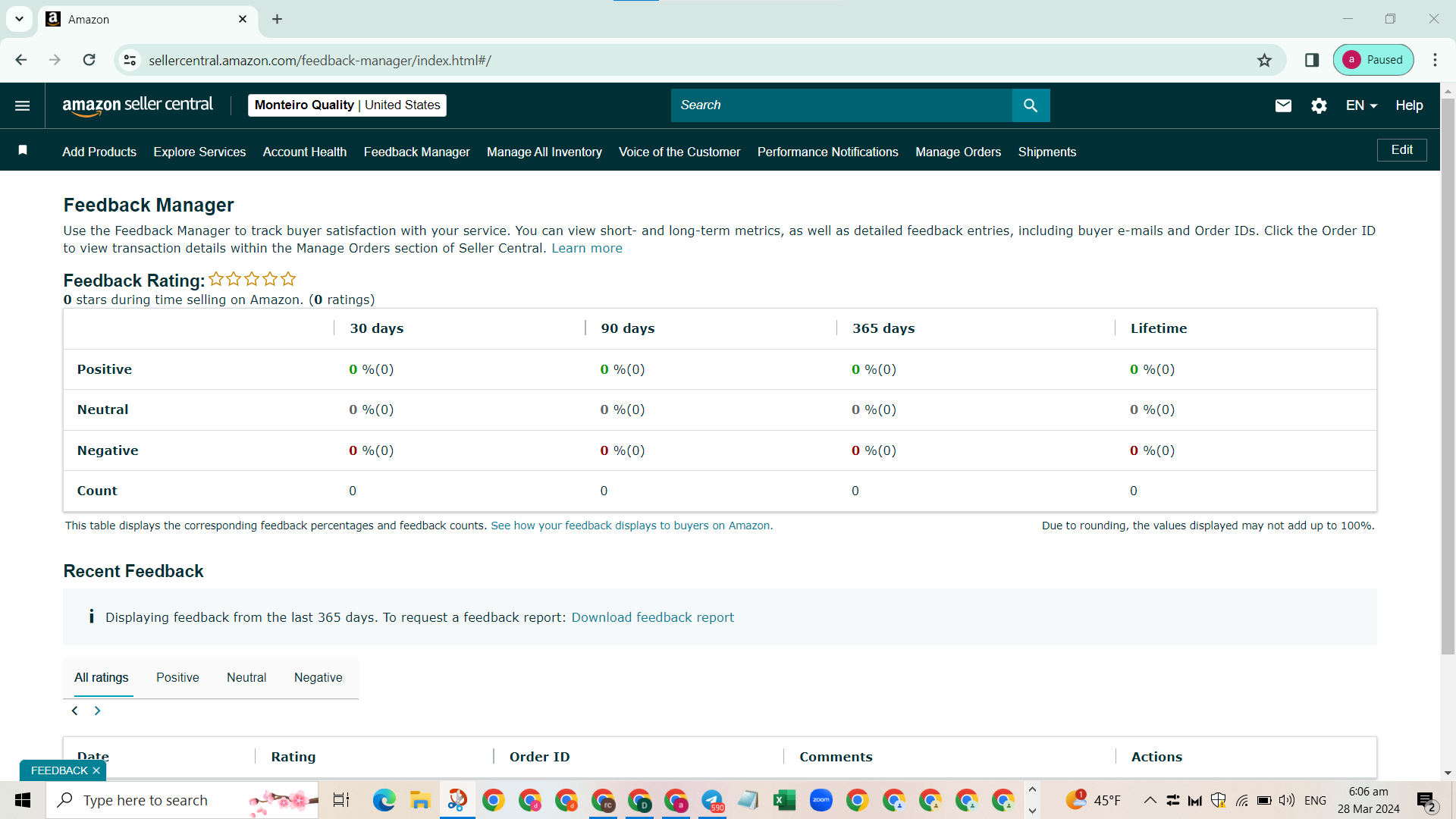Click the Order ID column header
The height and width of the screenshot is (819, 1456).
pos(539,757)
